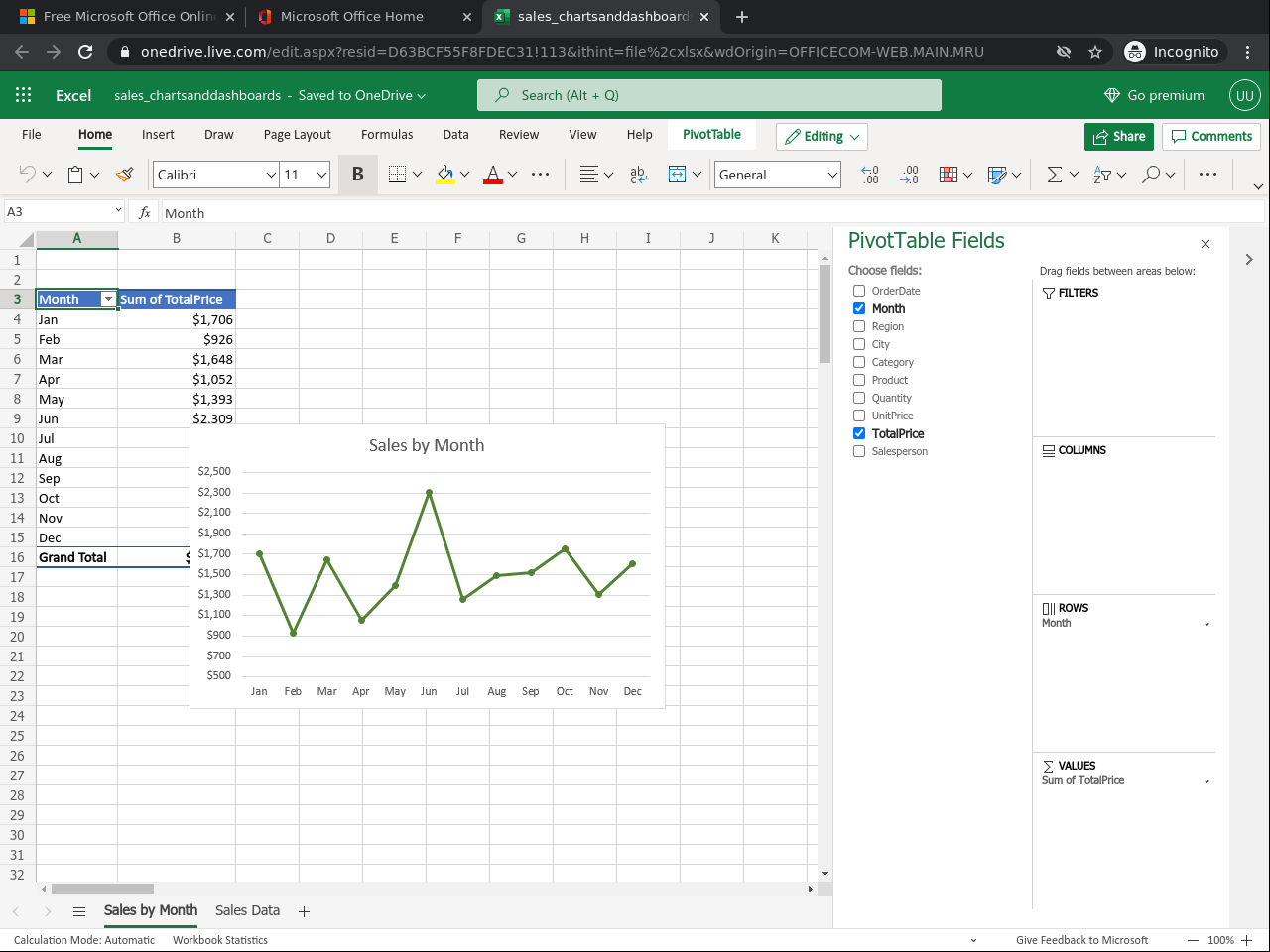
Task: Apply the yellow fill color
Action: point(445,175)
